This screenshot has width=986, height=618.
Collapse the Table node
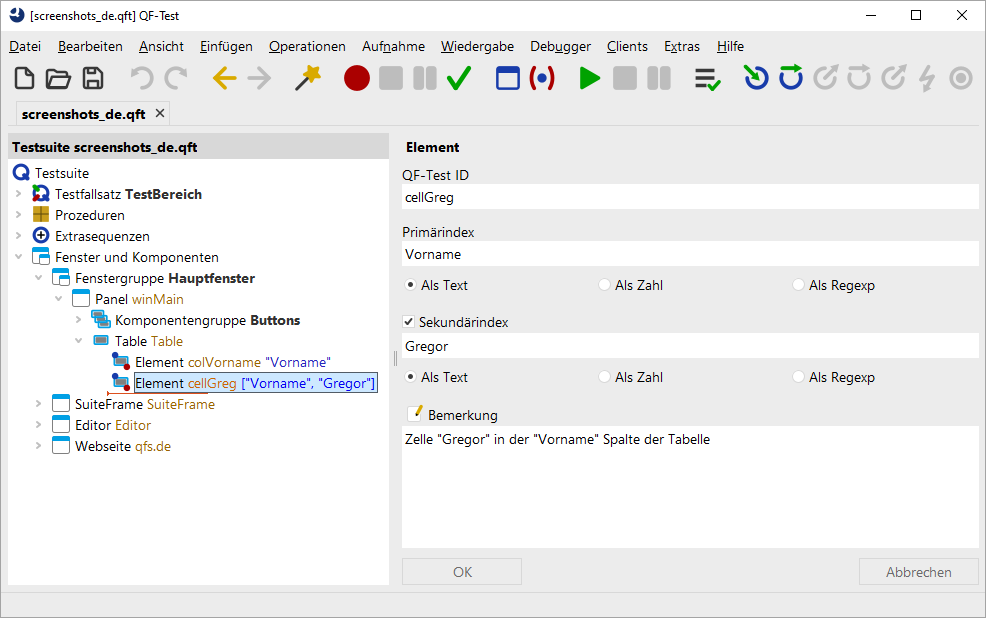(79, 341)
